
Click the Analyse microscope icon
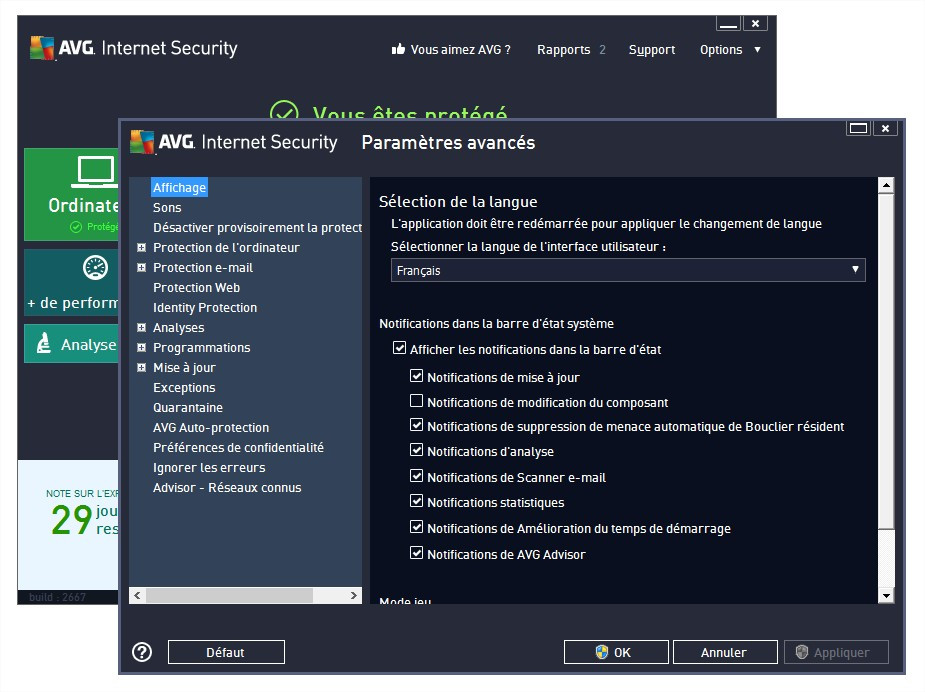(44, 344)
